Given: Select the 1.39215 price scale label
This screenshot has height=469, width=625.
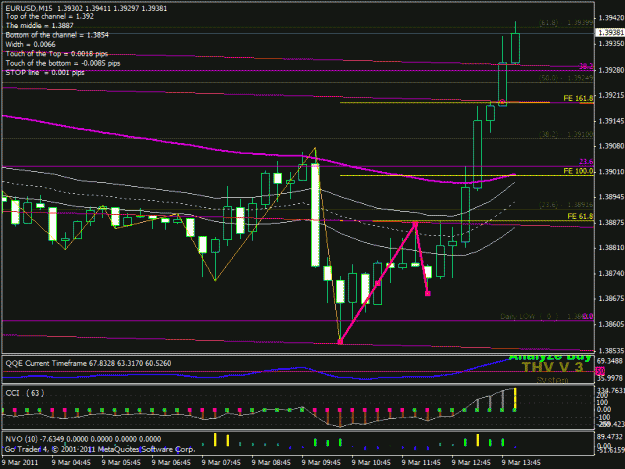Looking at the screenshot, I should 611,96.
